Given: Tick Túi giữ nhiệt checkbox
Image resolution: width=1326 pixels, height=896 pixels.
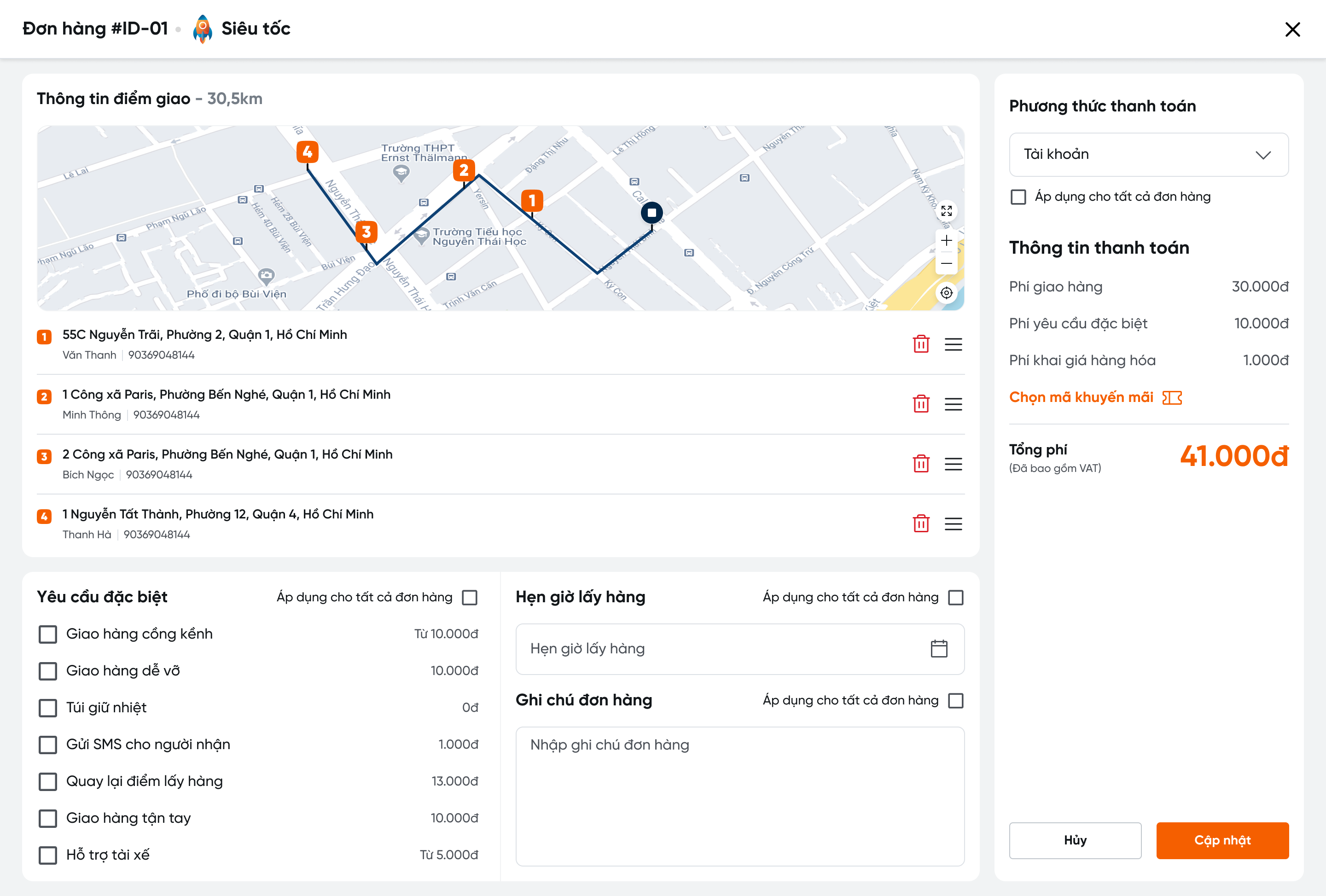Looking at the screenshot, I should coord(48,708).
